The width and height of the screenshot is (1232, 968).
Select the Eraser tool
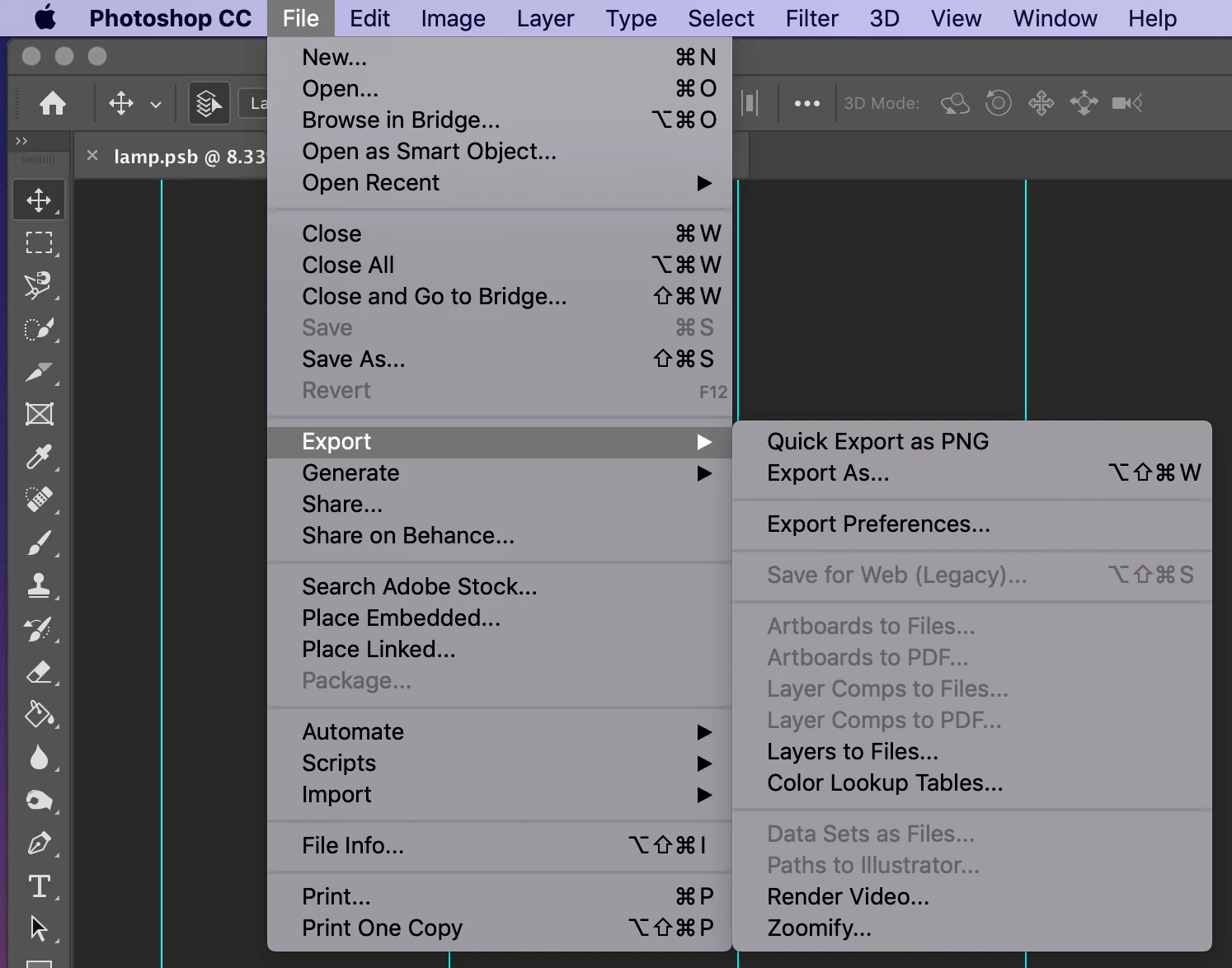[x=39, y=672]
